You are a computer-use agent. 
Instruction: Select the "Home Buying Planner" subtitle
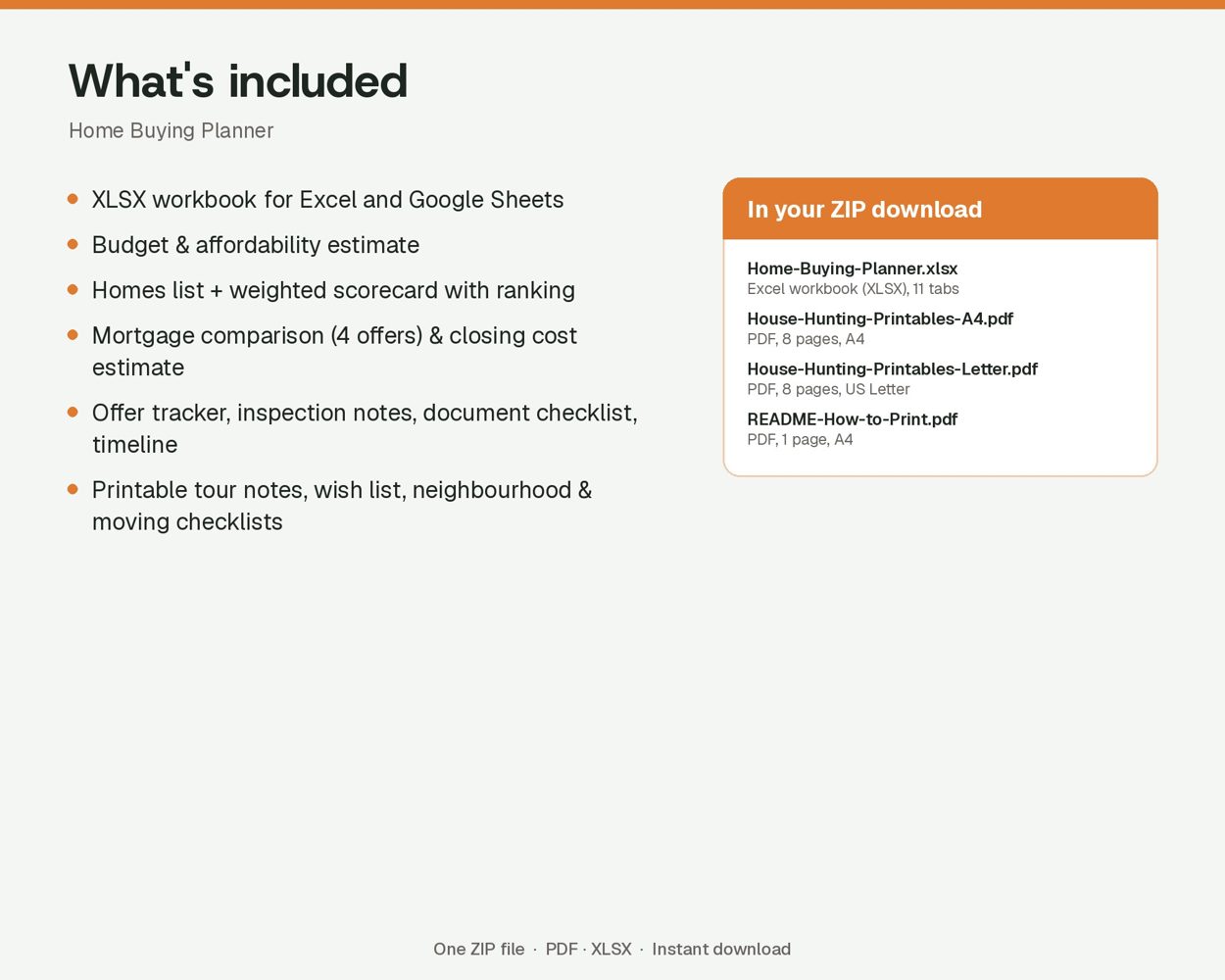click(x=171, y=130)
